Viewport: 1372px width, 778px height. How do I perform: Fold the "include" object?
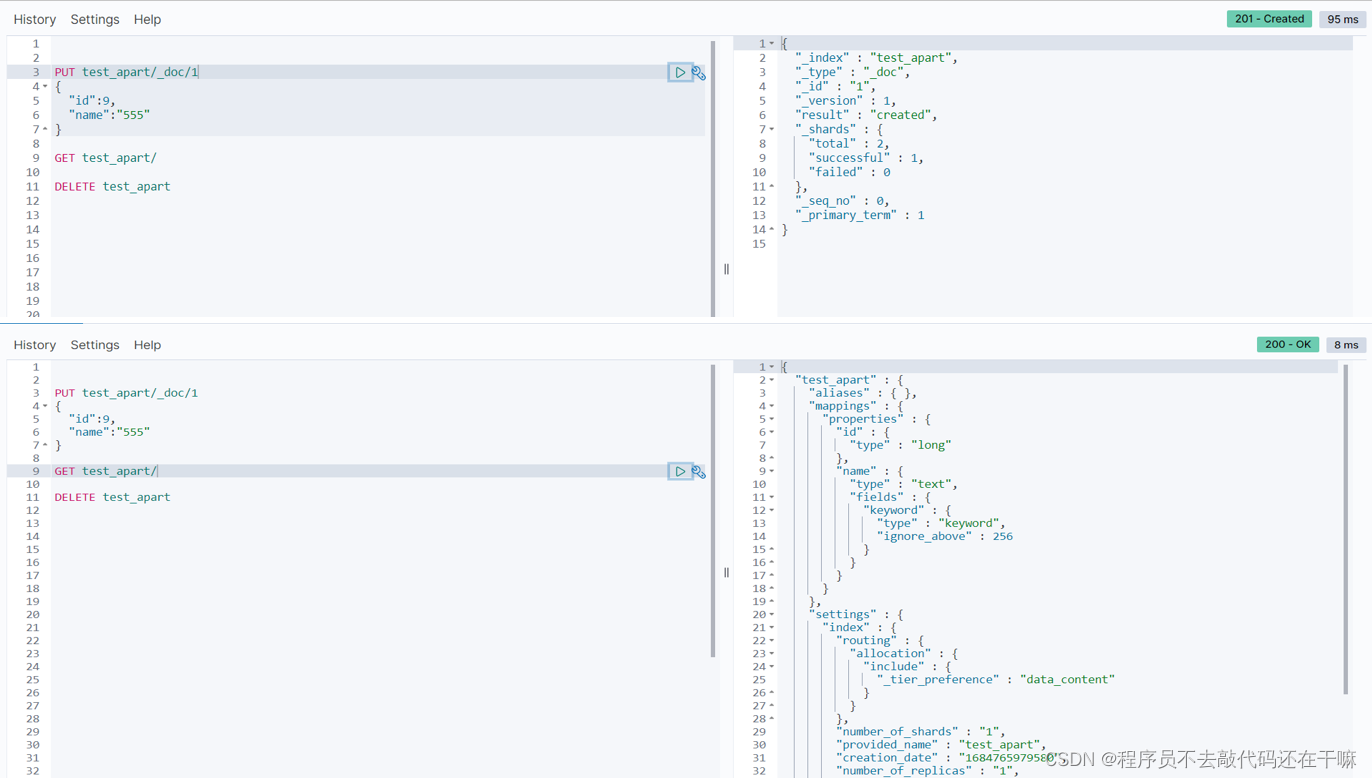(x=772, y=666)
